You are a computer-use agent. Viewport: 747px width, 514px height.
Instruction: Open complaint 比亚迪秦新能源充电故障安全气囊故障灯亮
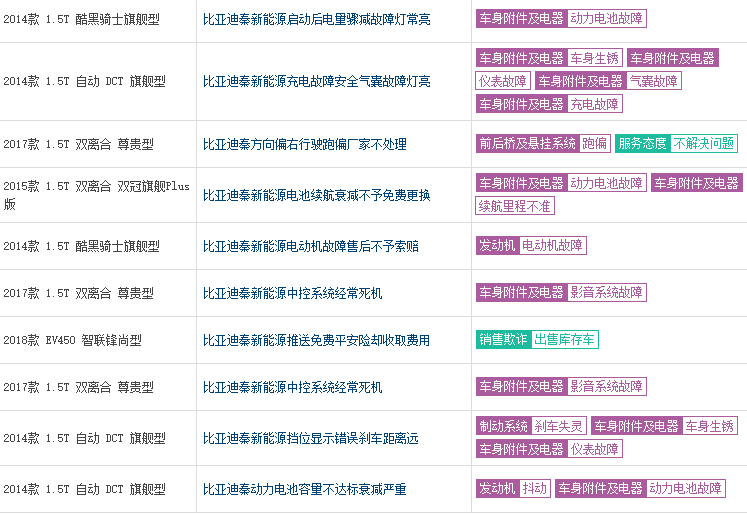pyautogui.click(x=316, y=81)
